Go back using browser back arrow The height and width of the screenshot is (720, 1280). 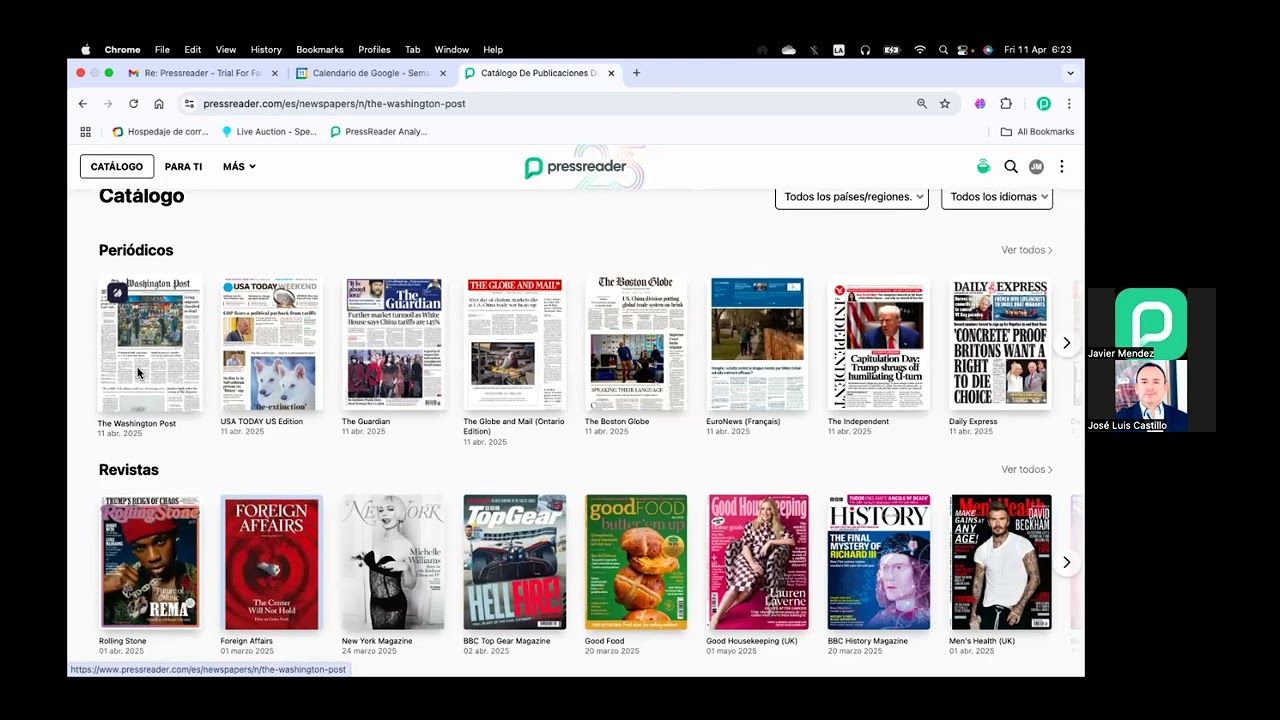point(83,104)
